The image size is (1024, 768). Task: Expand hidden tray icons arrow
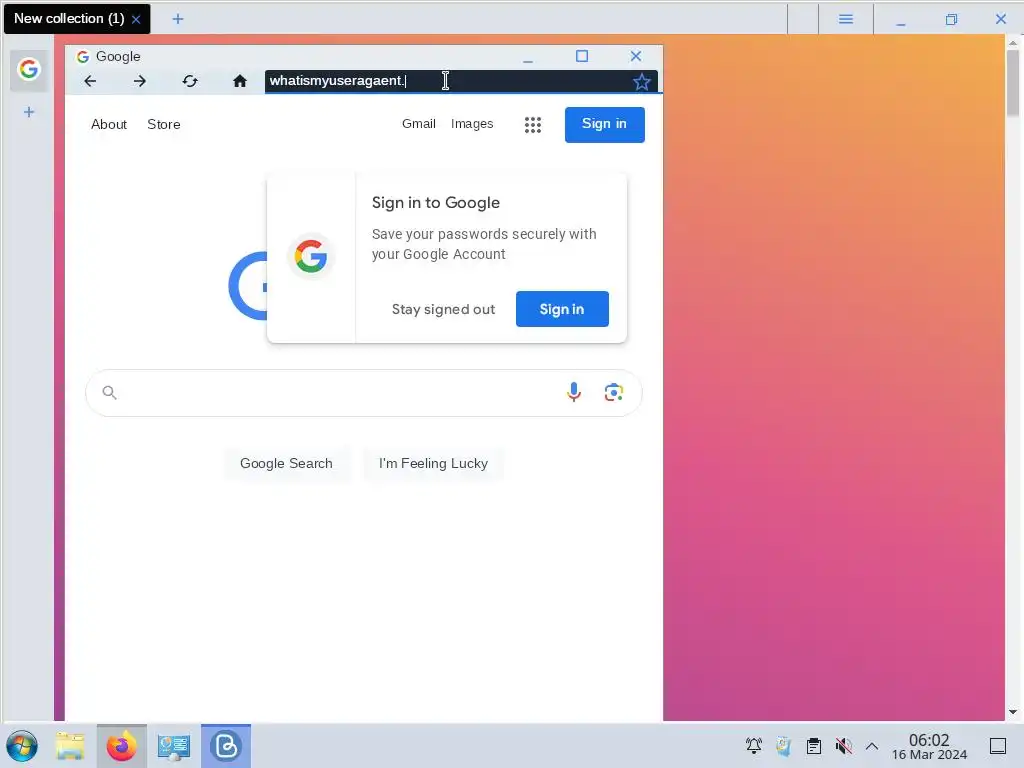pyautogui.click(x=872, y=746)
